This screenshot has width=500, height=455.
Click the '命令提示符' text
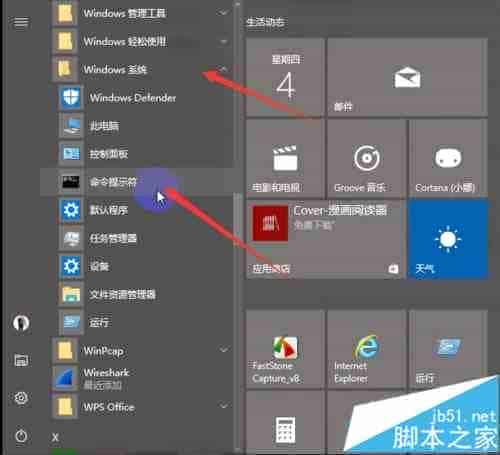(113, 182)
